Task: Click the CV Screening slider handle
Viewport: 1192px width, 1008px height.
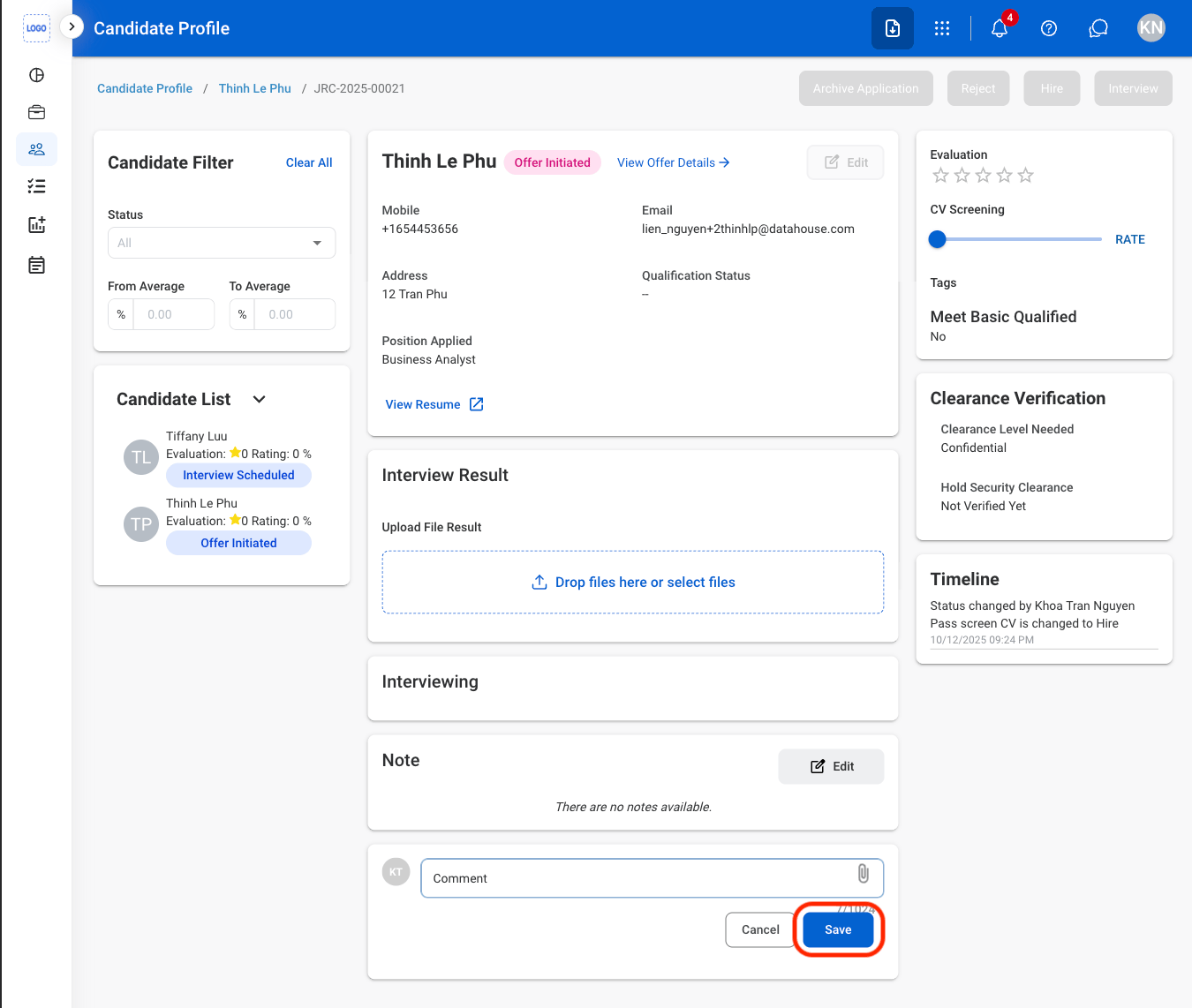Action: click(x=938, y=239)
